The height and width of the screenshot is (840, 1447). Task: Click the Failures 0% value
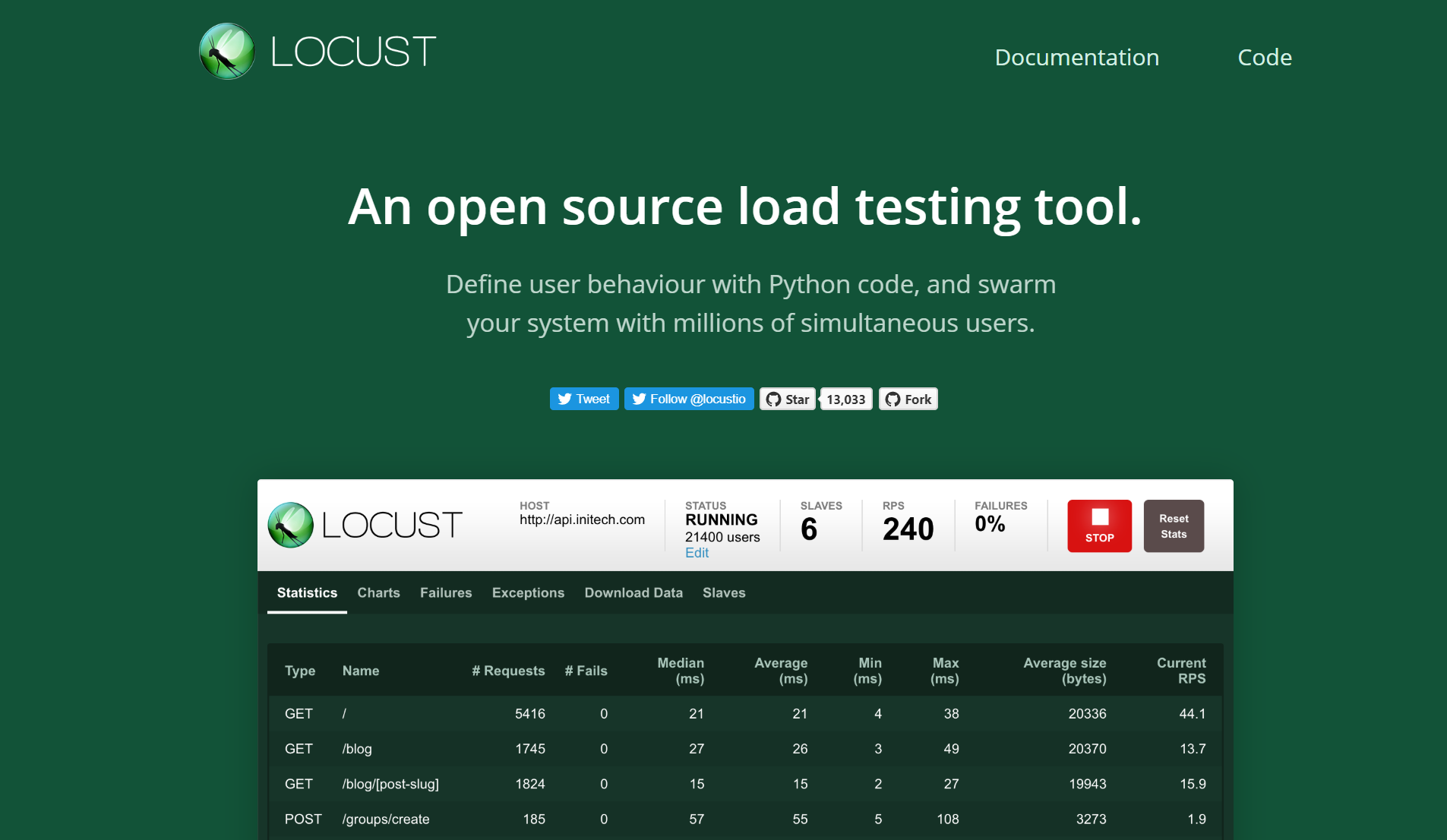click(990, 524)
